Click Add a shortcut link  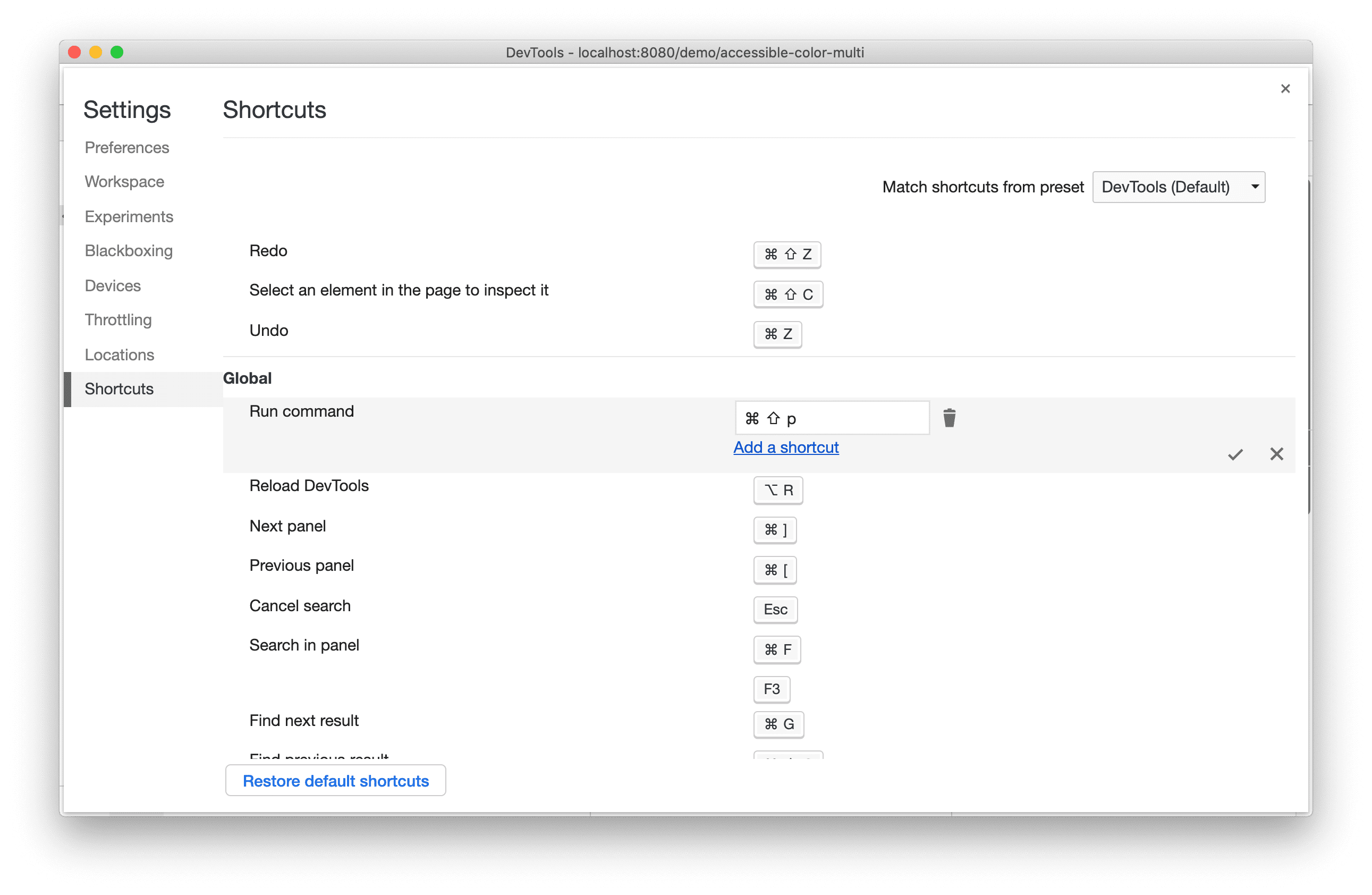point(786,447)
